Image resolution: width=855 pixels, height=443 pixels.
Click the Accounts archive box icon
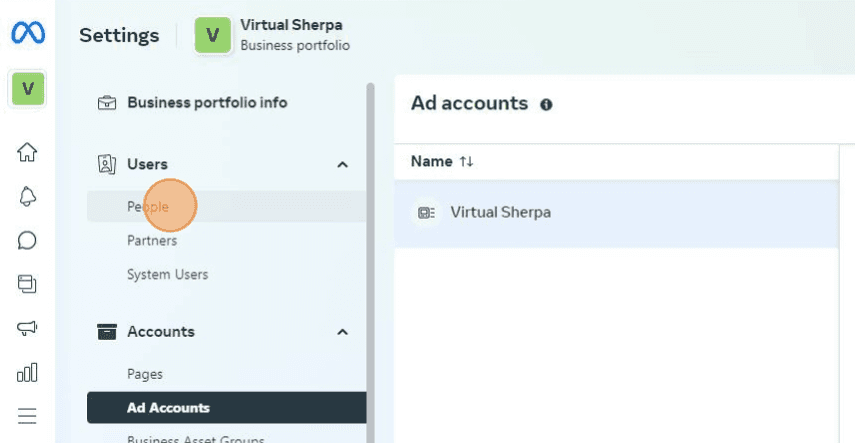[107, 332]
